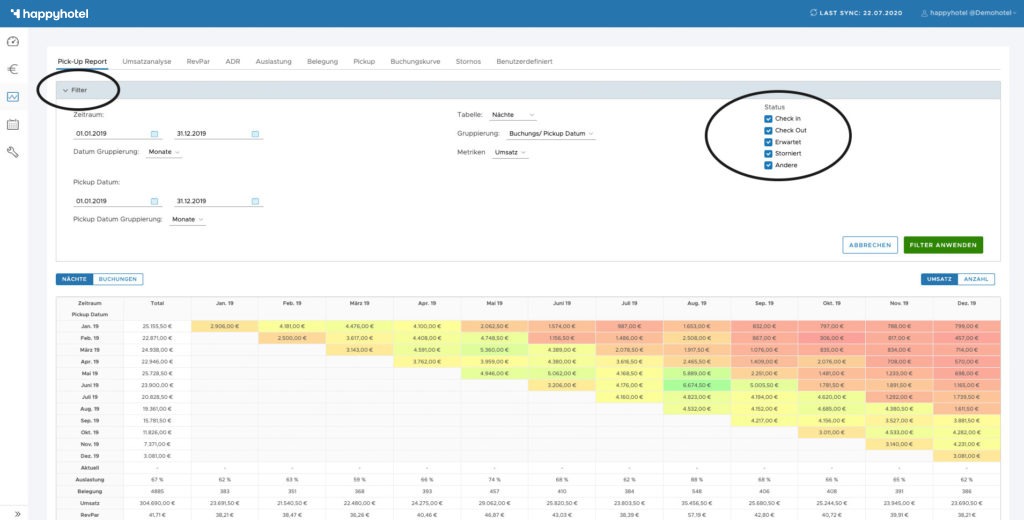
Task: Click the Auslastung row label
Action: click(89, 479)
